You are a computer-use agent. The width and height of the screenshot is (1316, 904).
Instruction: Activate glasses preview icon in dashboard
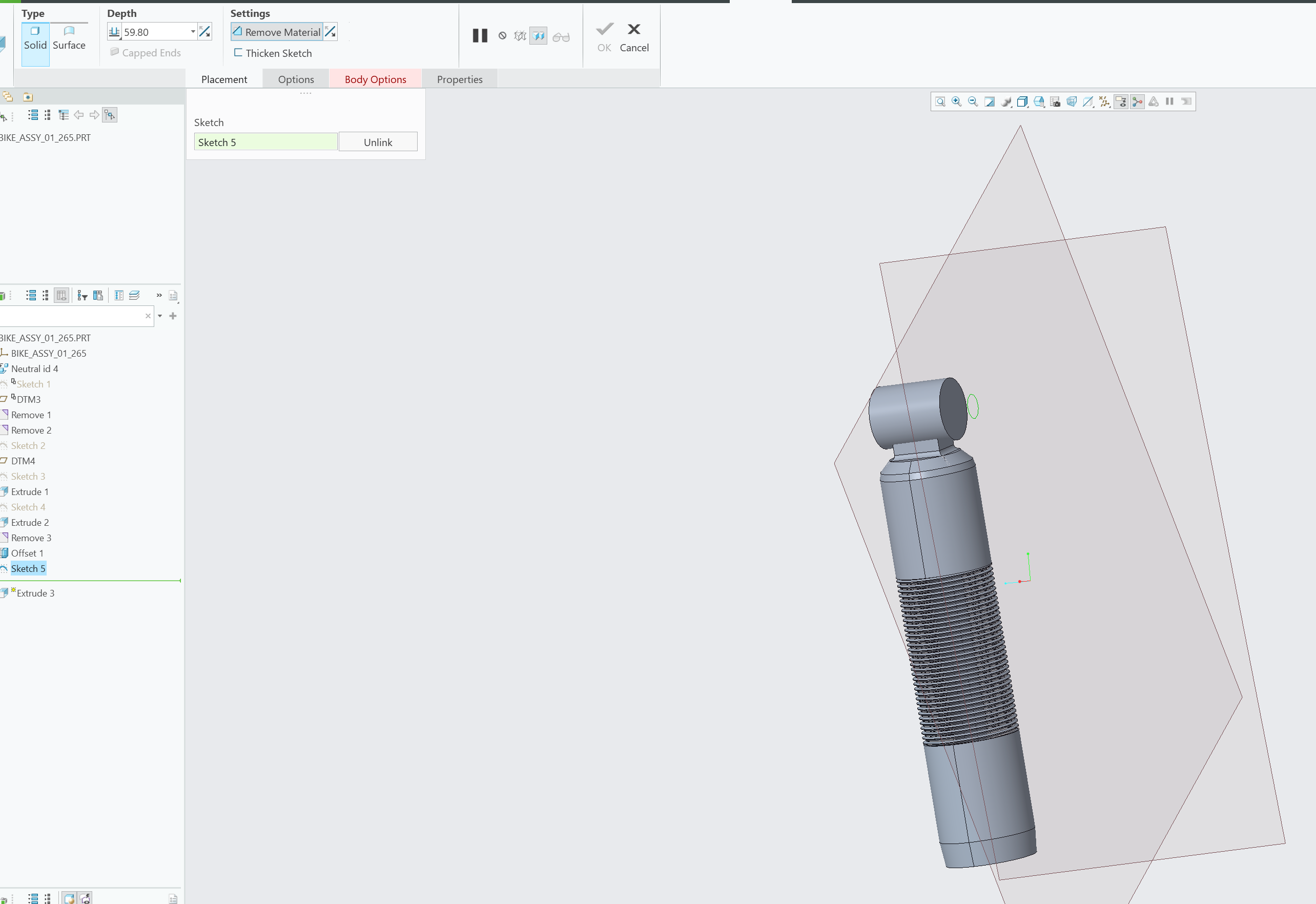[561, 36]
